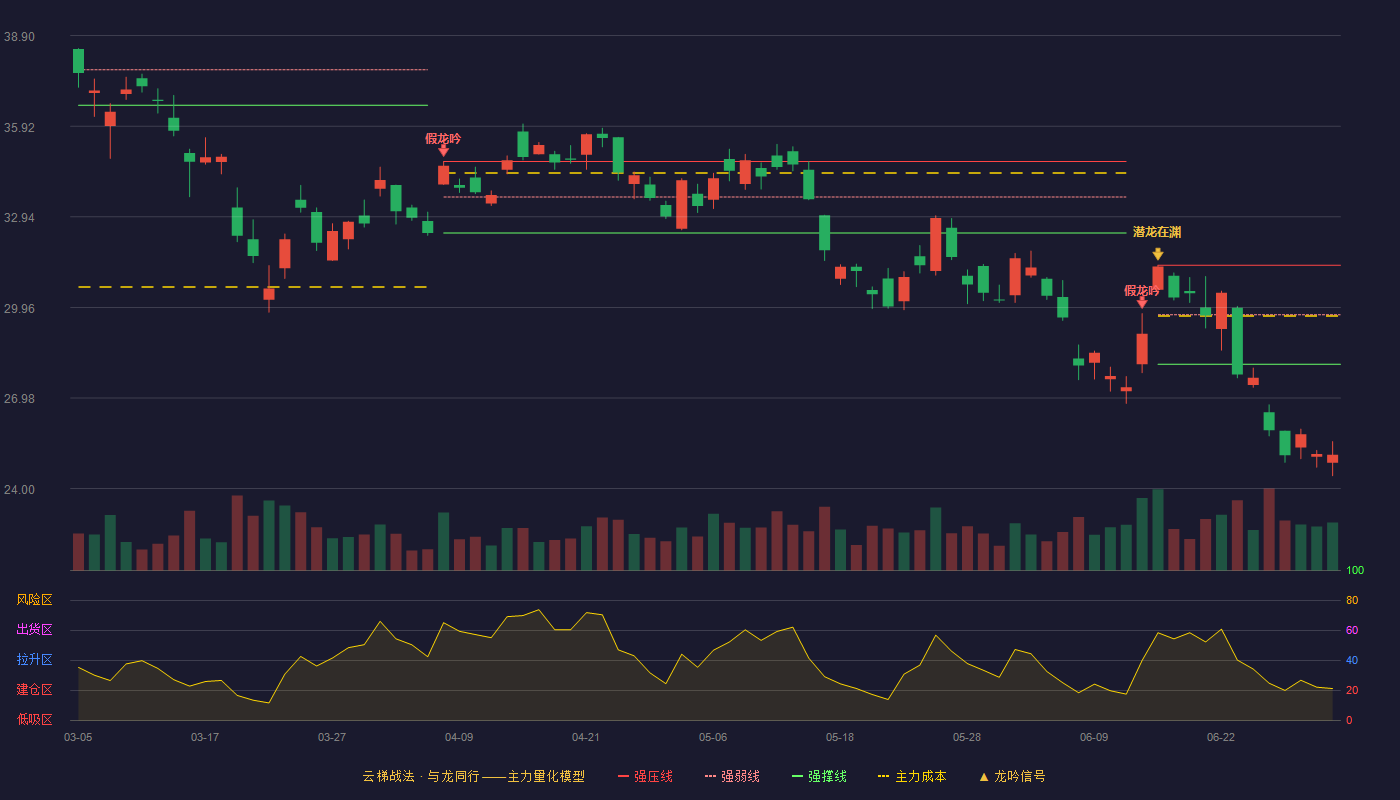Image resolution: width=1400 pixels, height=800 pixels.
Task: Click the red arrow below the April 假龙吟
Action: tap(443, 151)
